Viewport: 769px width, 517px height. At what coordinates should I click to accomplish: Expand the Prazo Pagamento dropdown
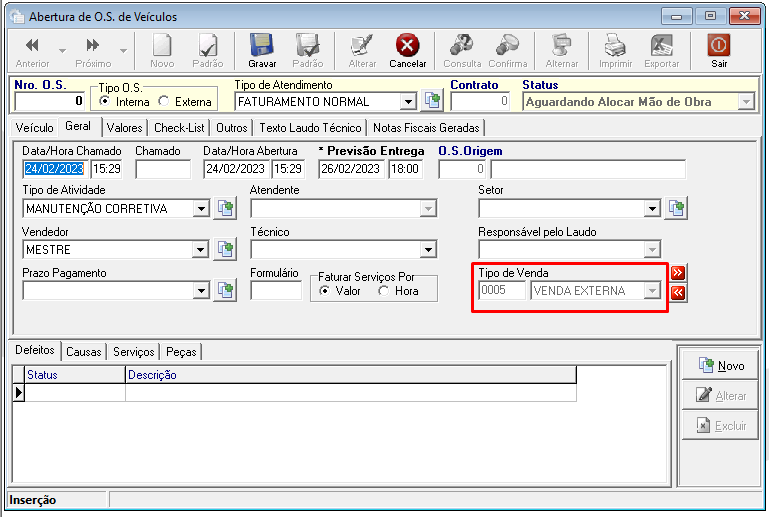(x=201, y=291)
